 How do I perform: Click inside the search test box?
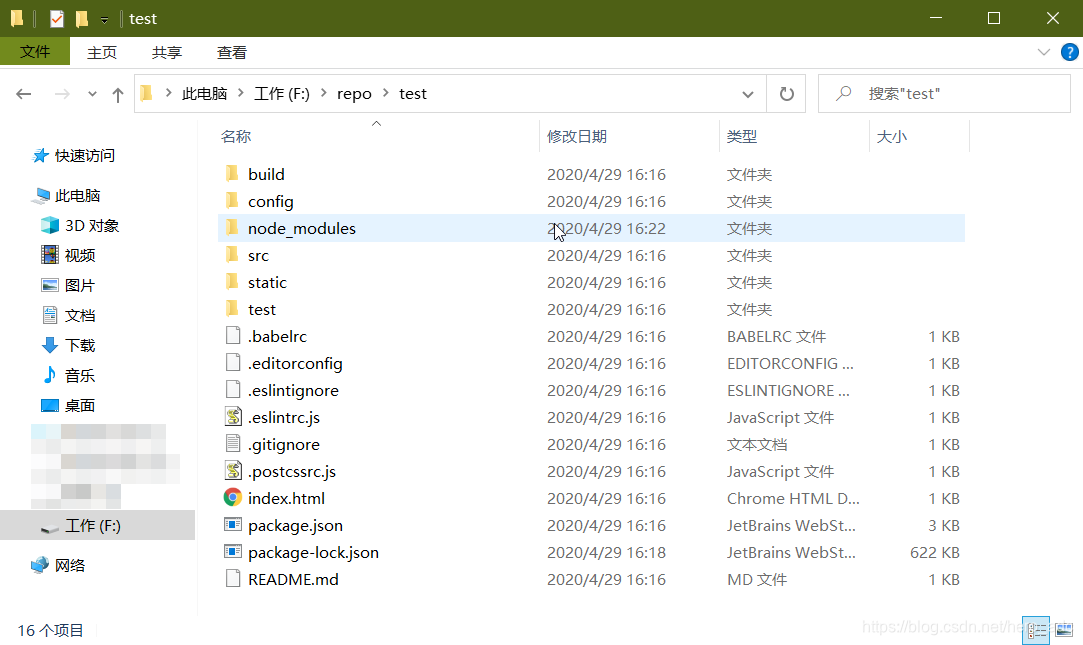[x=940, y=93]
